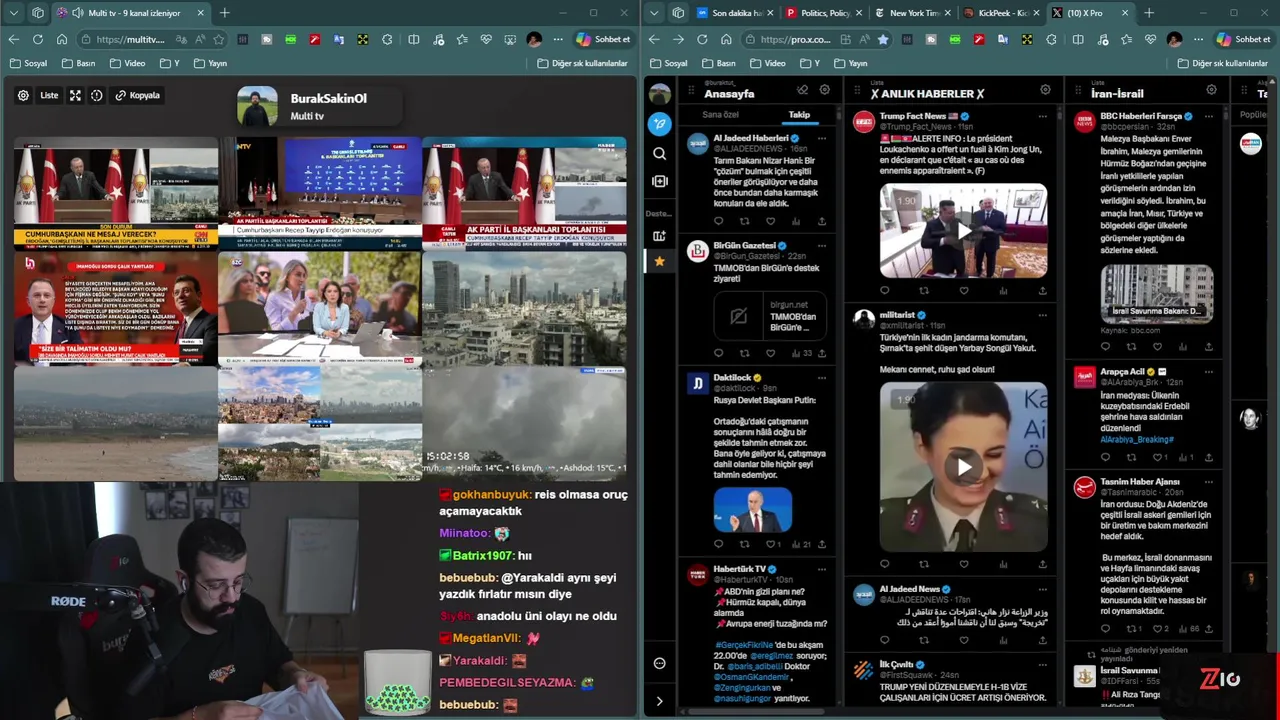Open X Pro search magnifier

(x=659, y=153)
